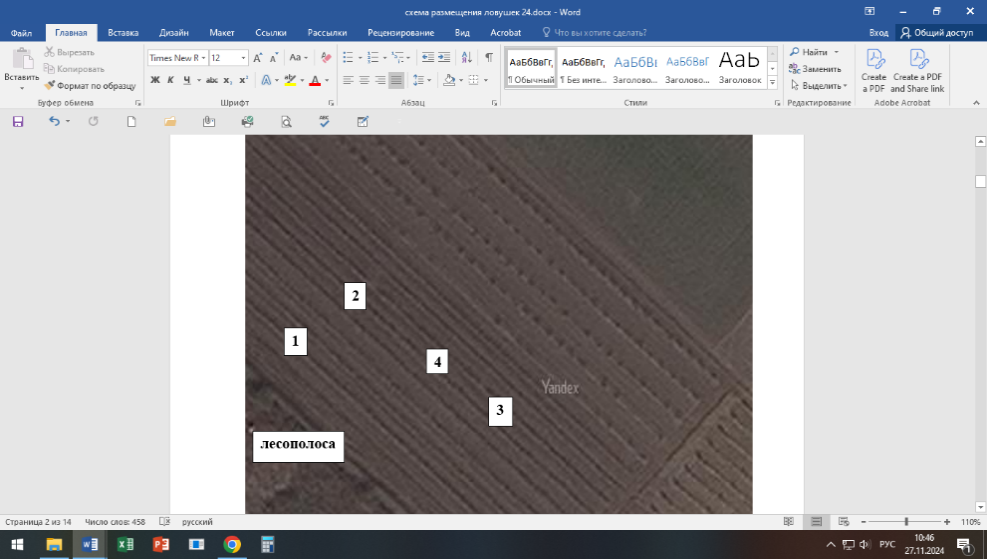
Task: Create a new blank document
Action: pyautogui.click(x=132, y=121)
